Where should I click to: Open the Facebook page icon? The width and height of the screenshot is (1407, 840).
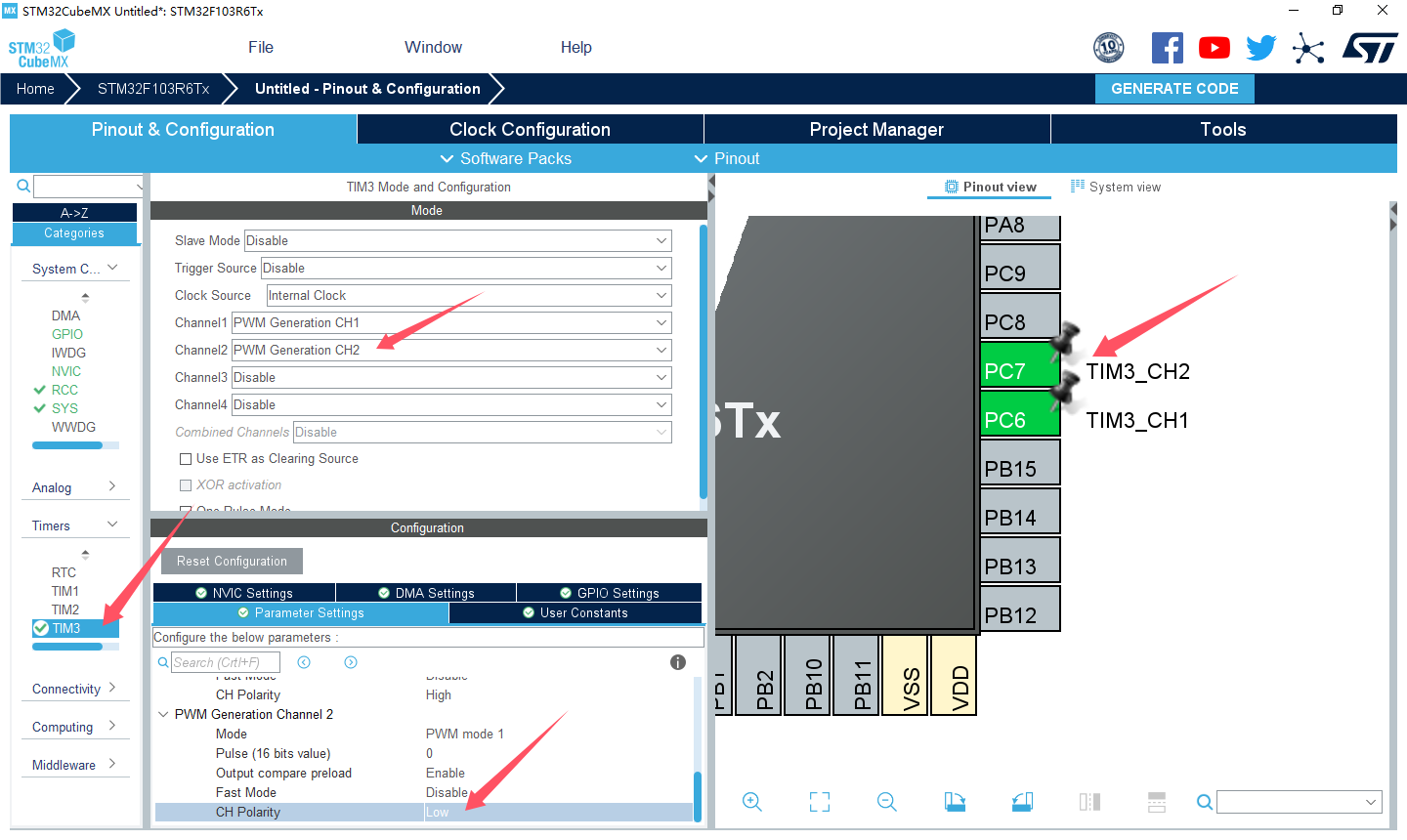tap(1167, 48)
